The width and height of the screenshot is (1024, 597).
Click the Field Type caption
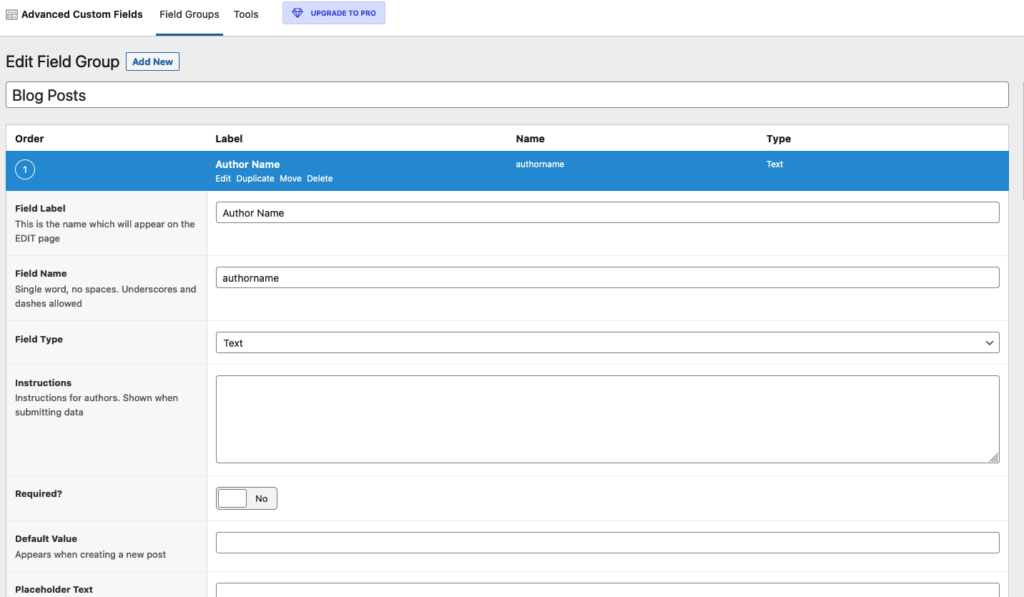(39, 340)
